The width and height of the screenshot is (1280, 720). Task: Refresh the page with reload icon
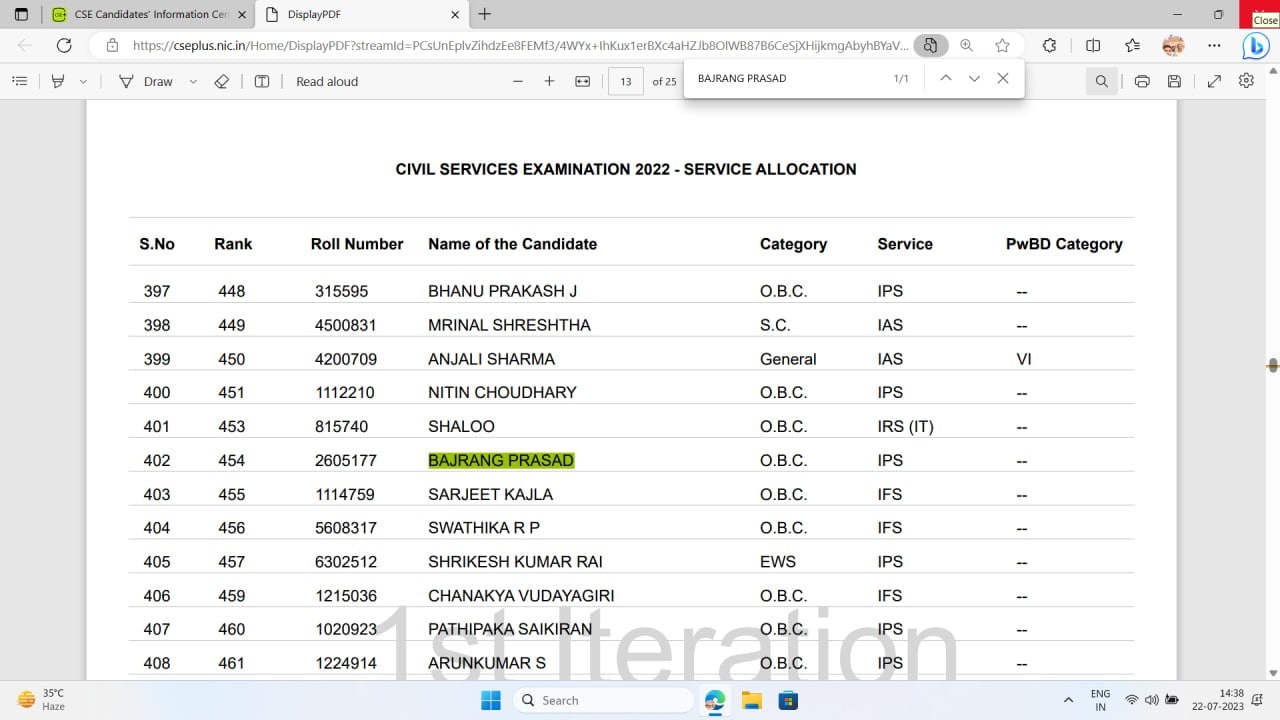pyautogui.click(x=64, y=45)
